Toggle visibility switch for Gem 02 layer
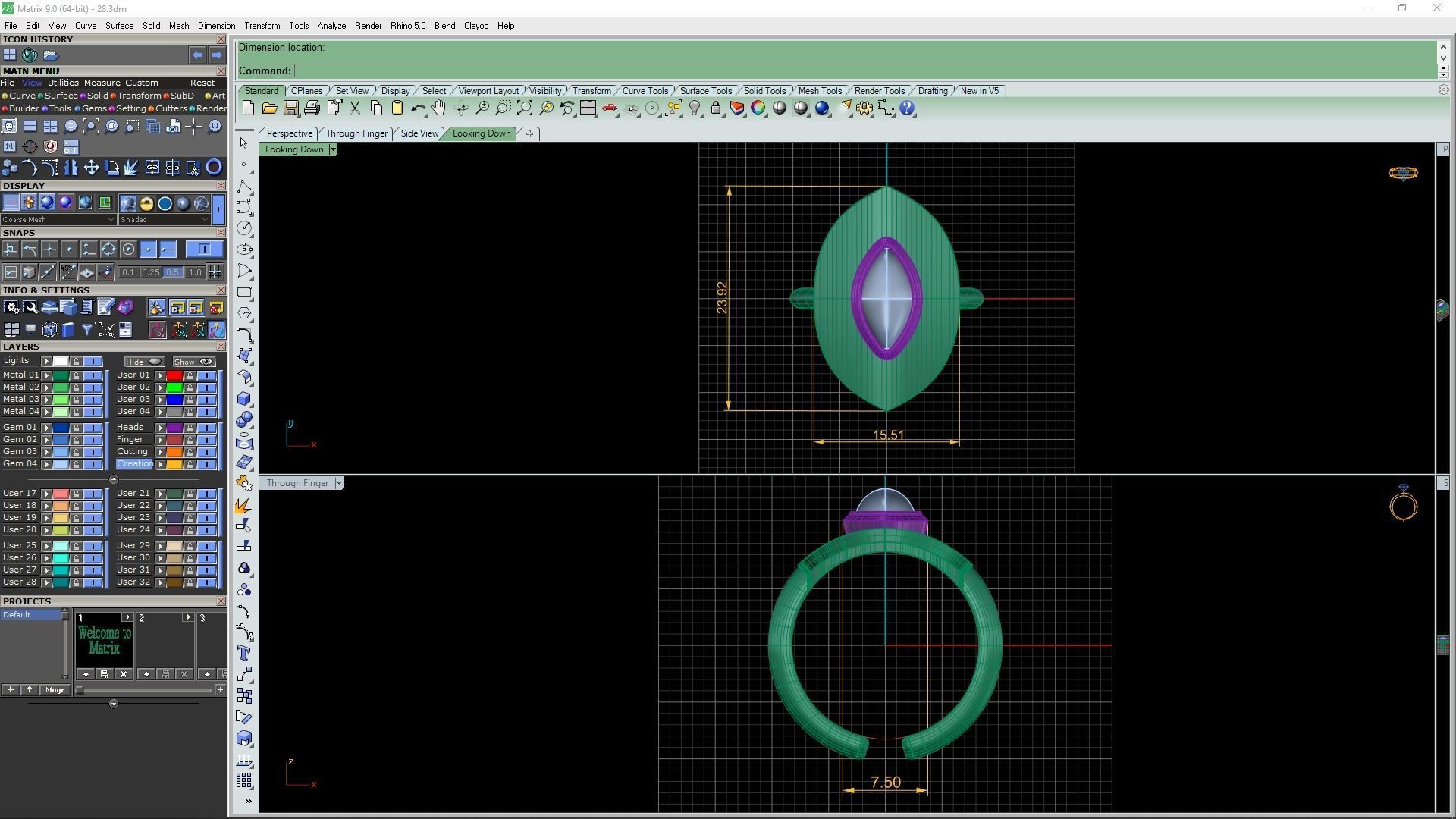Screen dimensions: 1456x819 click(93, 440)
